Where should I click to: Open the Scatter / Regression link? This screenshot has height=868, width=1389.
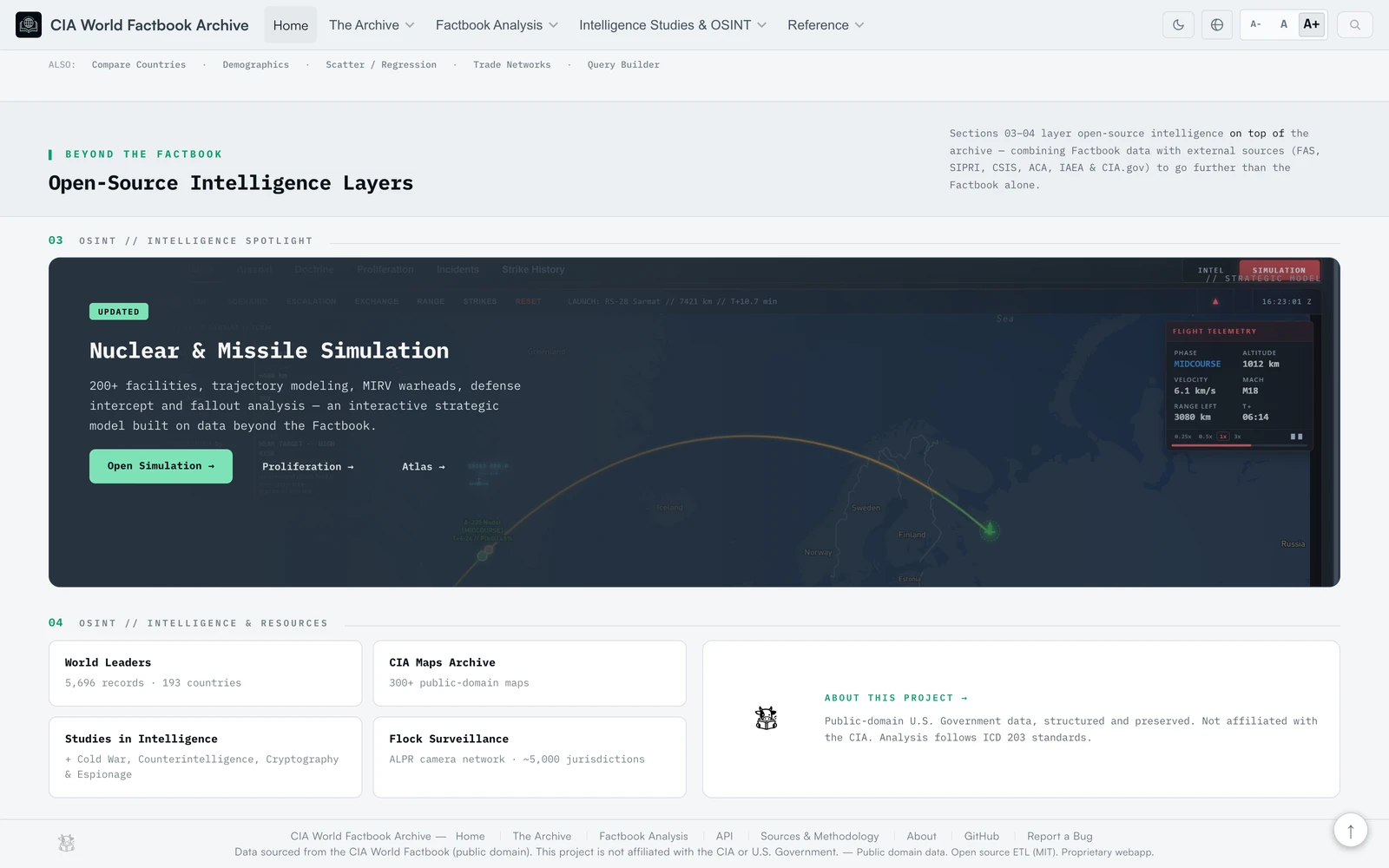(381, 65)
